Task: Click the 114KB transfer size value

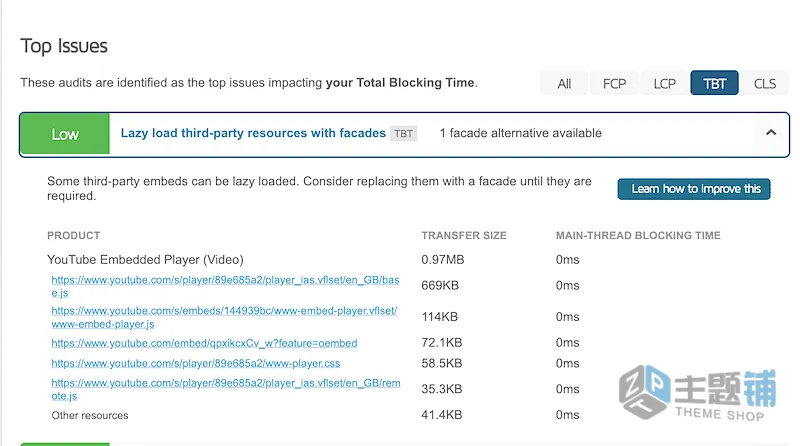Action: 439,317
